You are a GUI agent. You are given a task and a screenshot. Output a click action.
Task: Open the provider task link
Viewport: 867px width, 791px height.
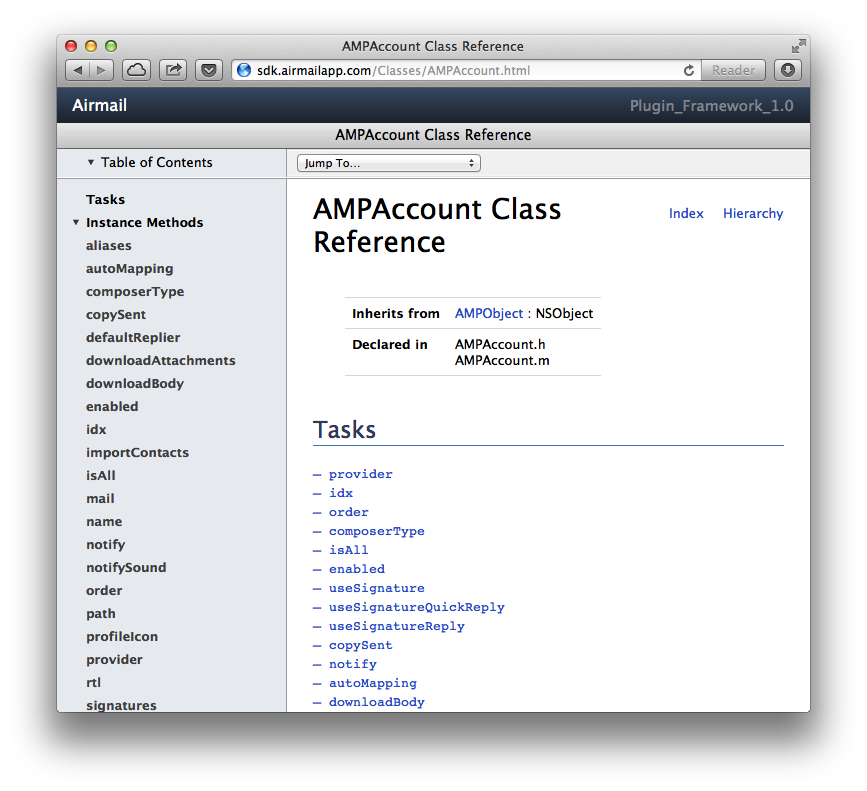(361, 474)
